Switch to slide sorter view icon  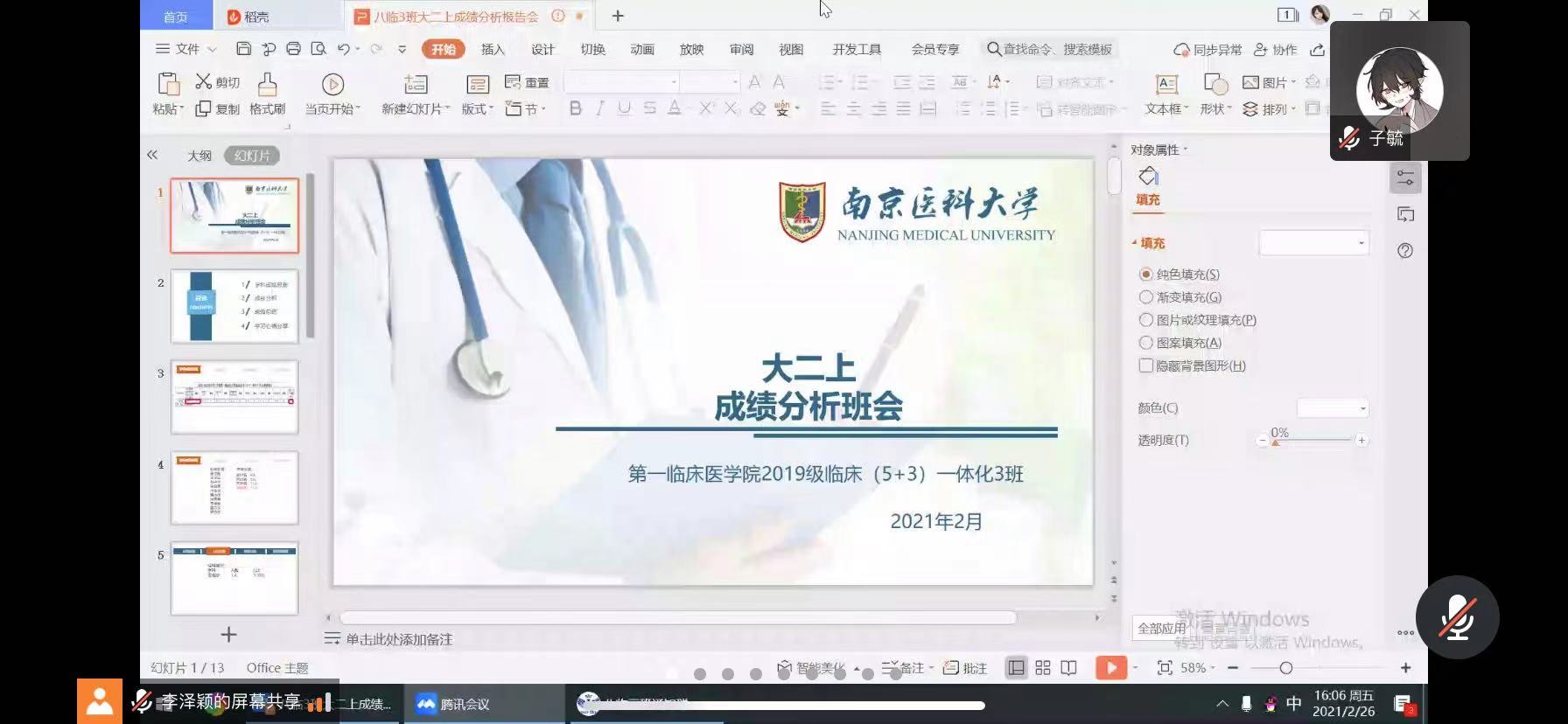pyautogui.click(x=1042, y=668)
